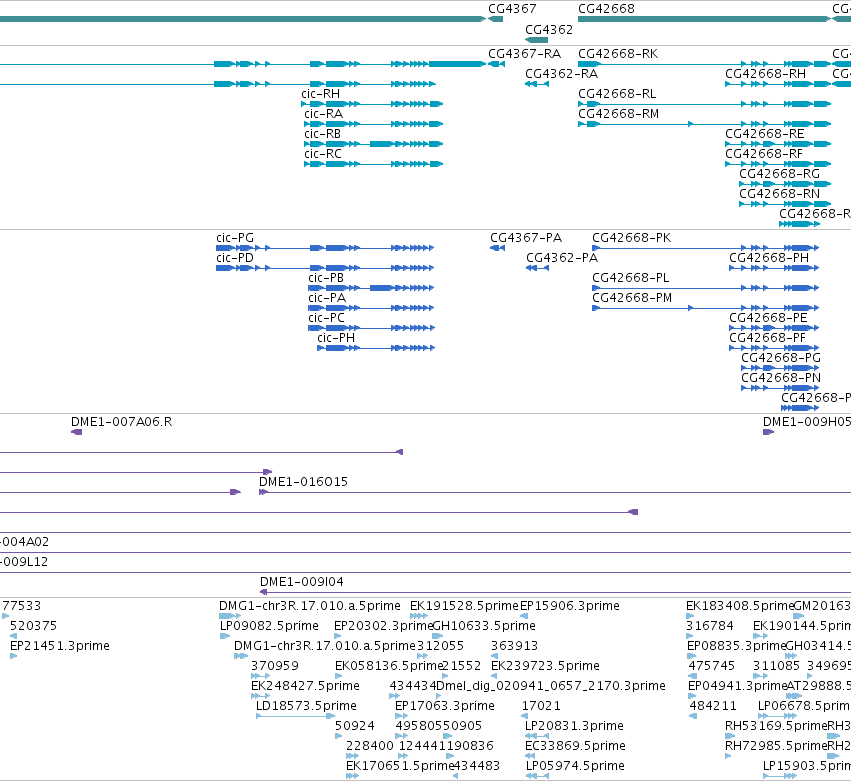The image size is (851, 781).
Task: Click the CG4367-RA transcript label
Action: (524, 54)
